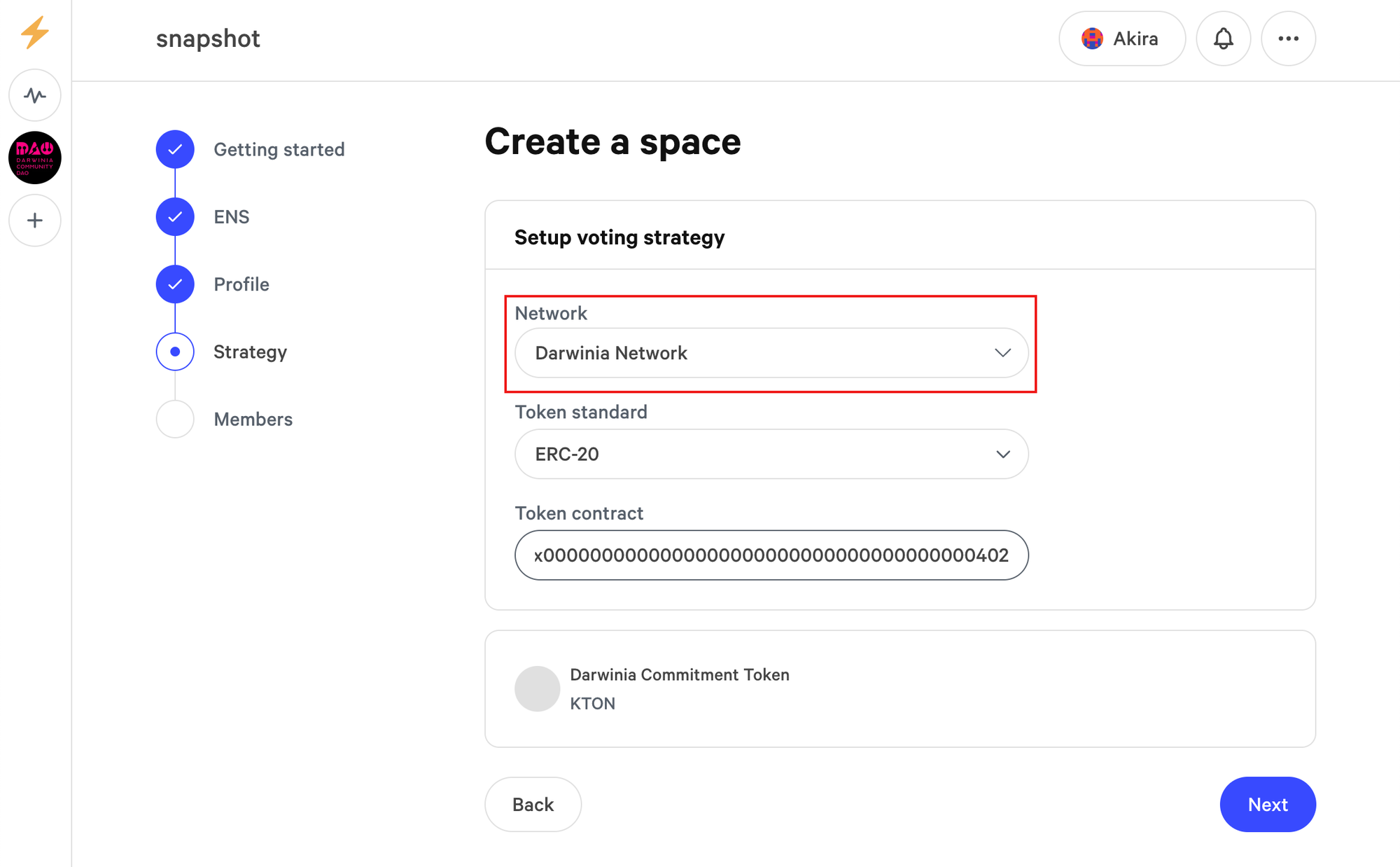Open the Darwinia Community DAO space icon
The width and height of the screenshot is (1400, 867).
point(35,158)
